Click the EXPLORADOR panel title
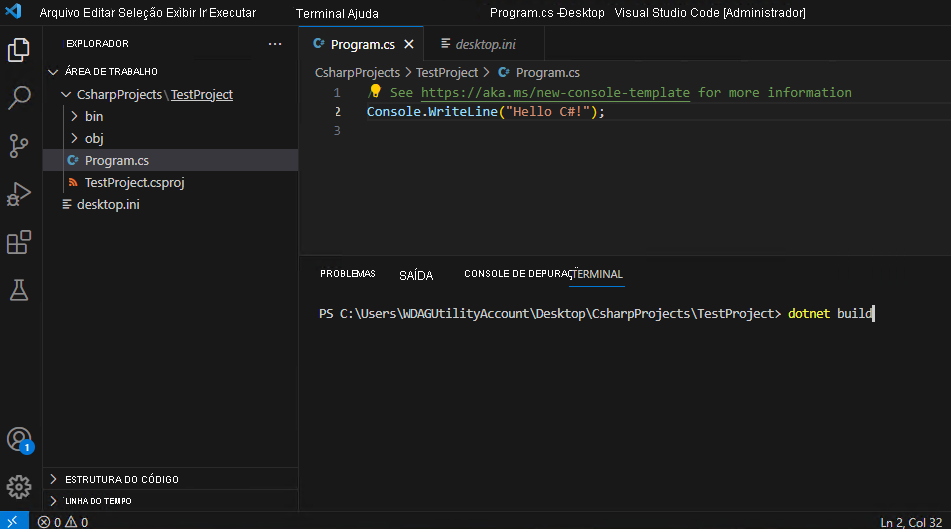951x529 pixels. tap(97, 44)
